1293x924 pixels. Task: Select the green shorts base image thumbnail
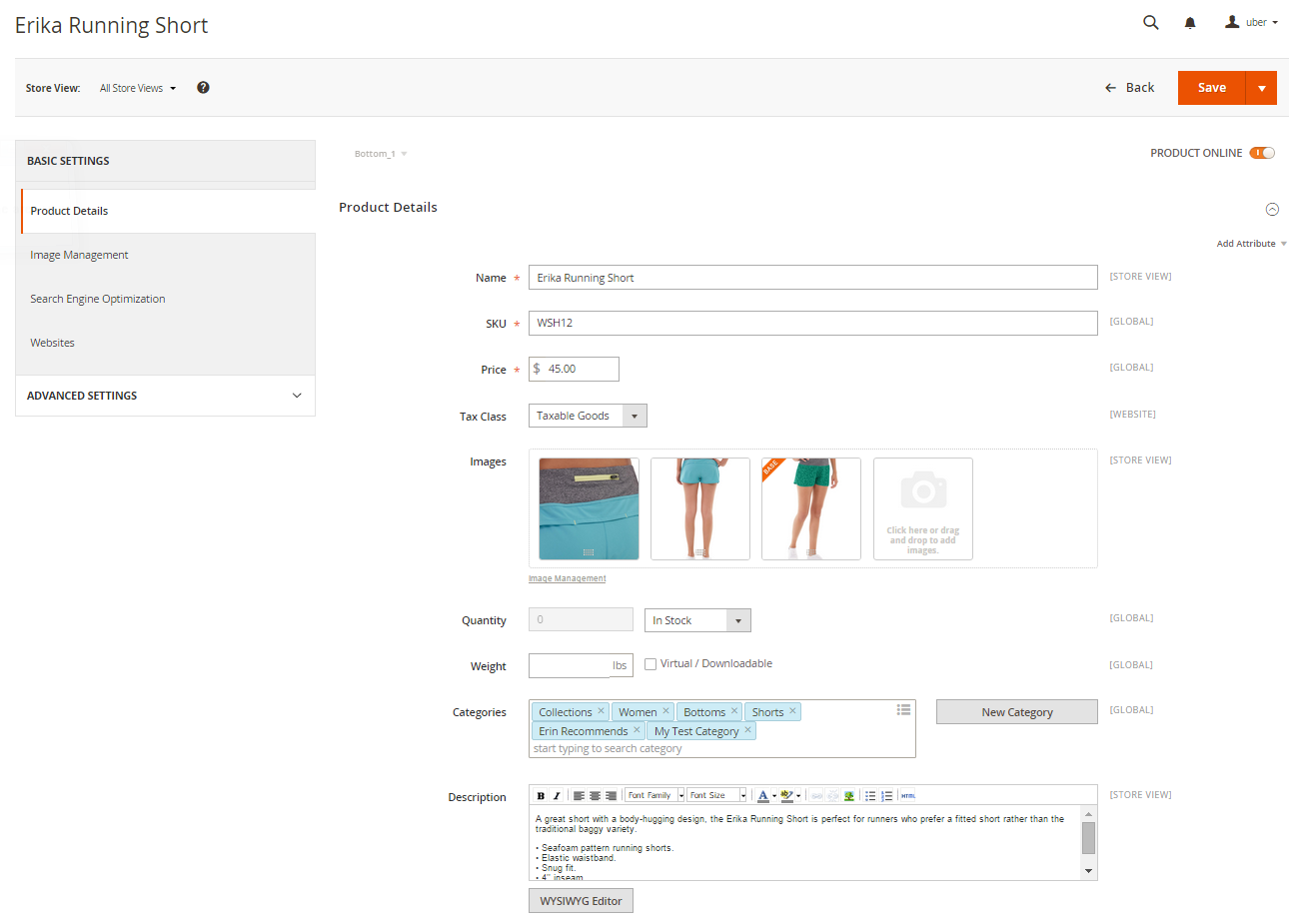[811, 508]
